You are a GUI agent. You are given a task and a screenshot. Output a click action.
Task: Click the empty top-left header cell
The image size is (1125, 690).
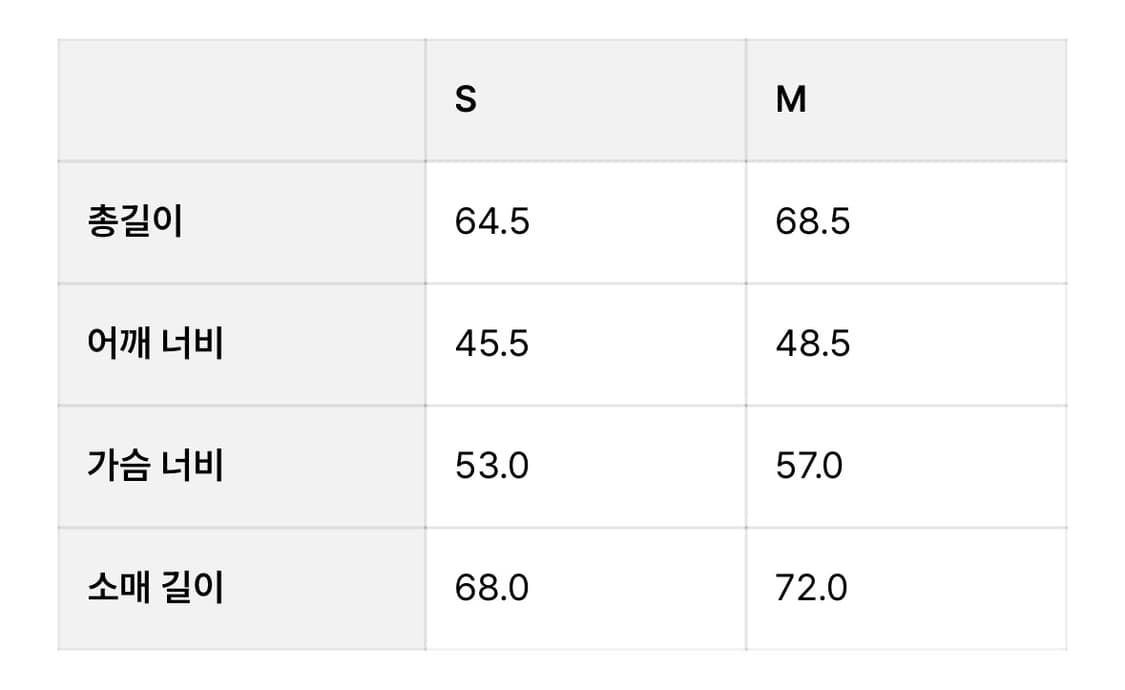pyautogui.click(x=241, y=100)
